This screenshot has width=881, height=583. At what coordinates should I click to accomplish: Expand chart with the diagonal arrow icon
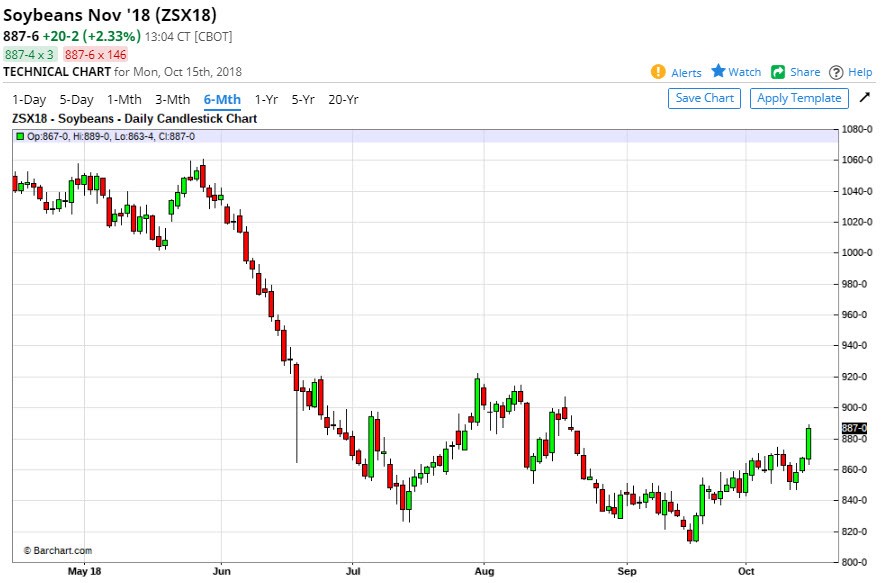(x=865, y=98)
